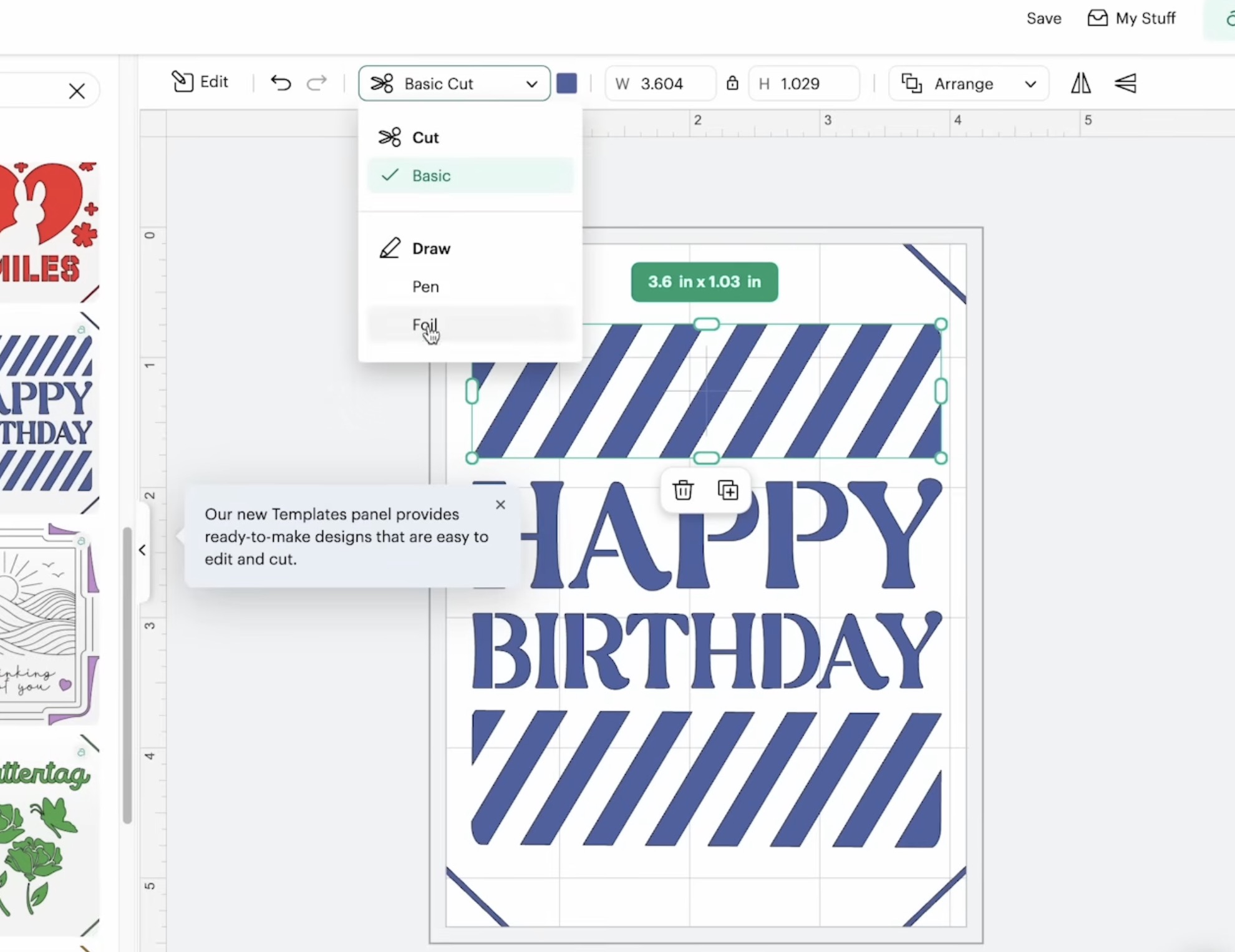This screenshot has height=952, width=1235.
Task: Toggle the size lock between width and height
Action: pos(732,84)
